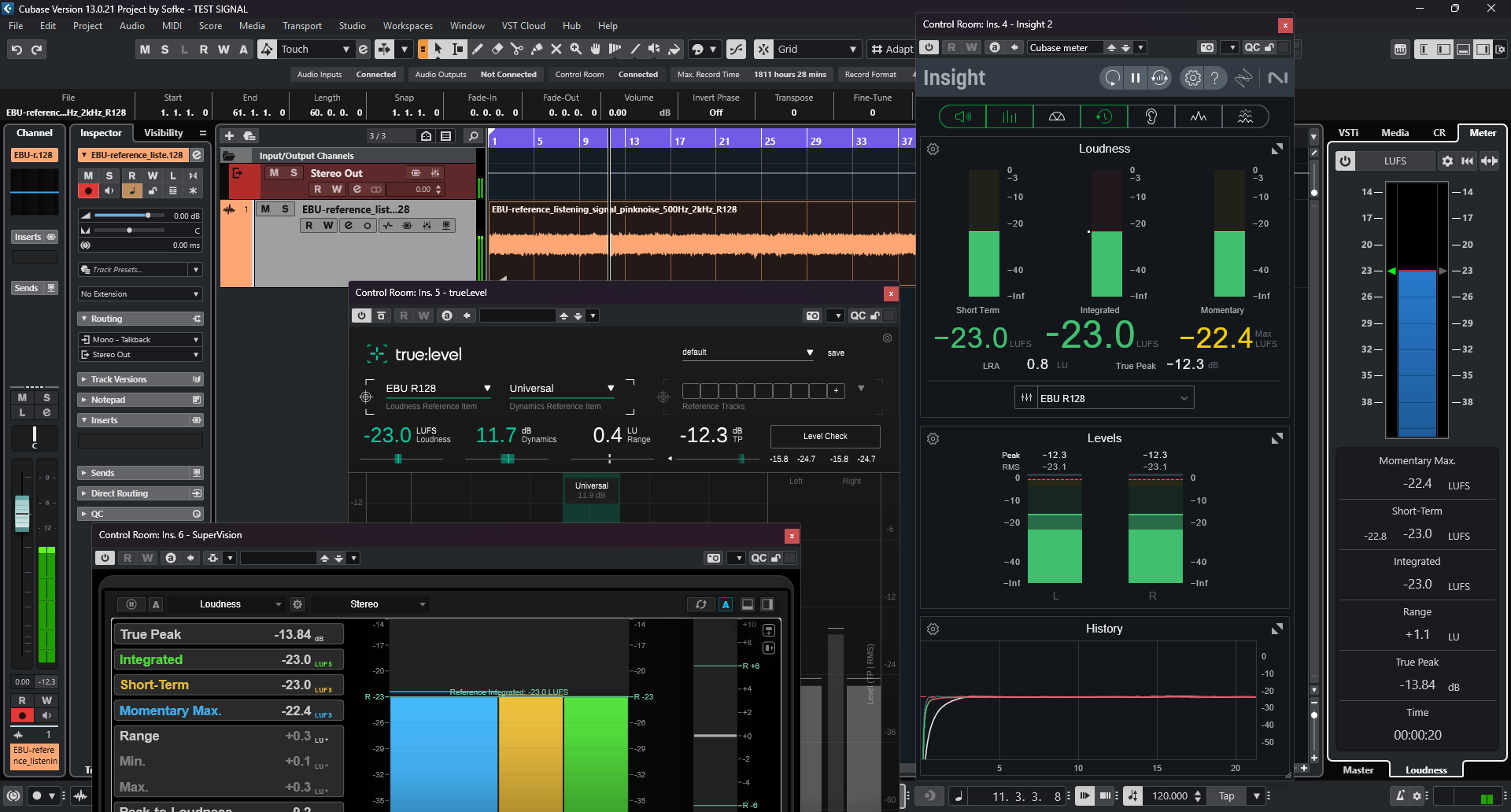Open the Touch automation mode dropdown

pos(345,50)
